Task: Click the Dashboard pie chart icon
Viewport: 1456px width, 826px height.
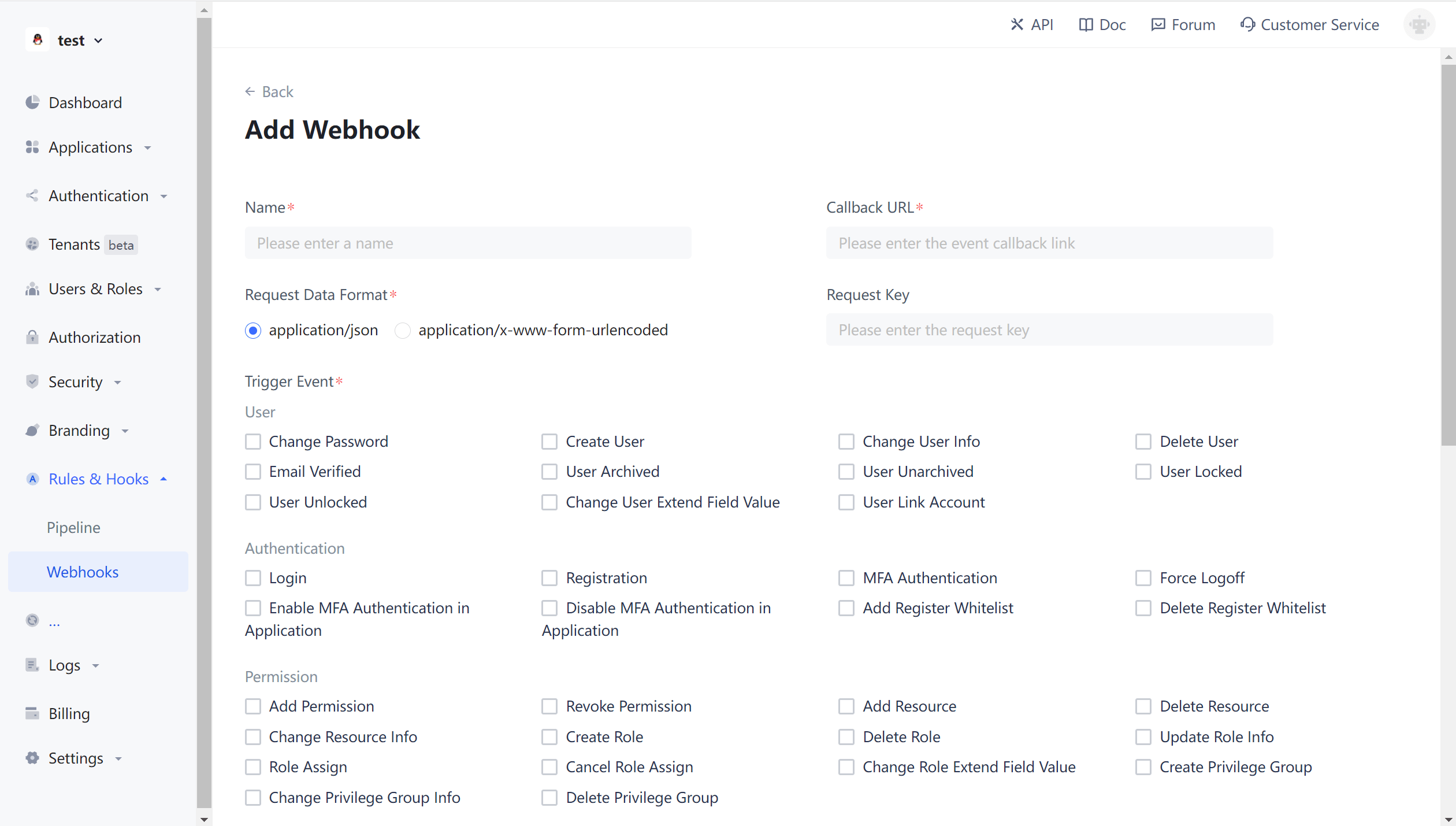Action: [x=32, y=102]
